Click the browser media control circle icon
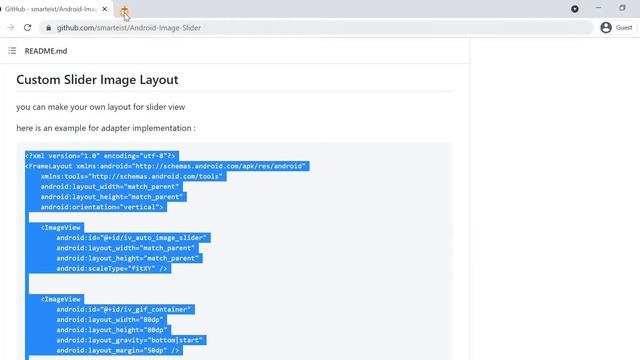Screen dimensions: 640x360 coord(575,9)
